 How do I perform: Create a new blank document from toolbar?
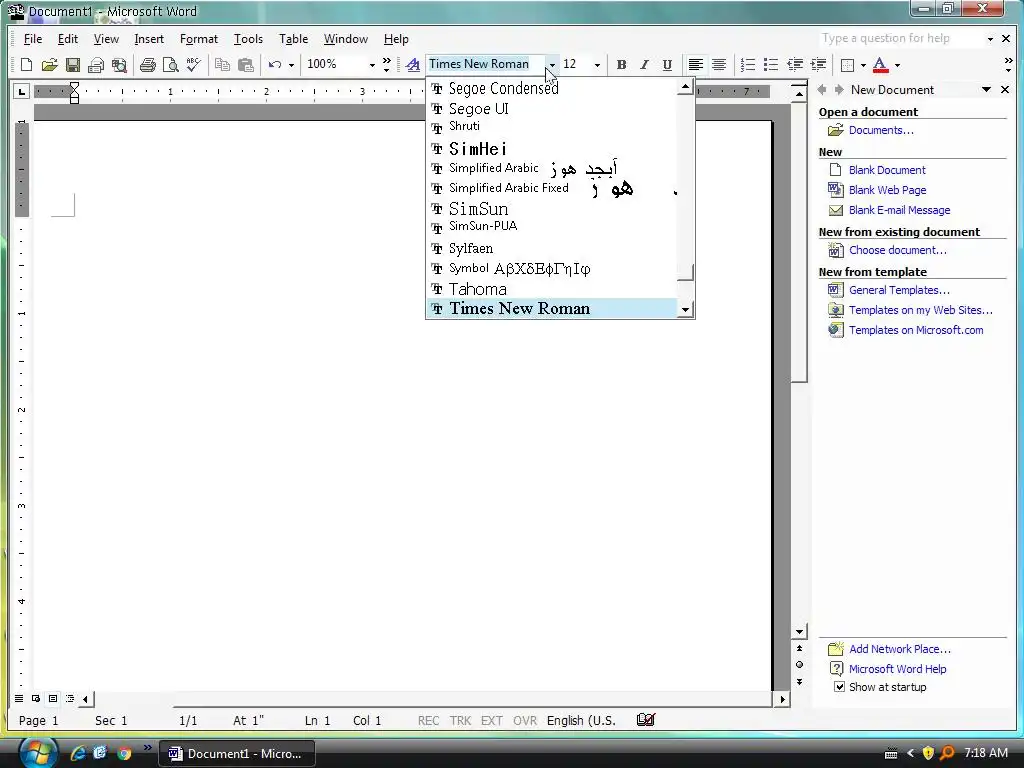coord(26,65)
